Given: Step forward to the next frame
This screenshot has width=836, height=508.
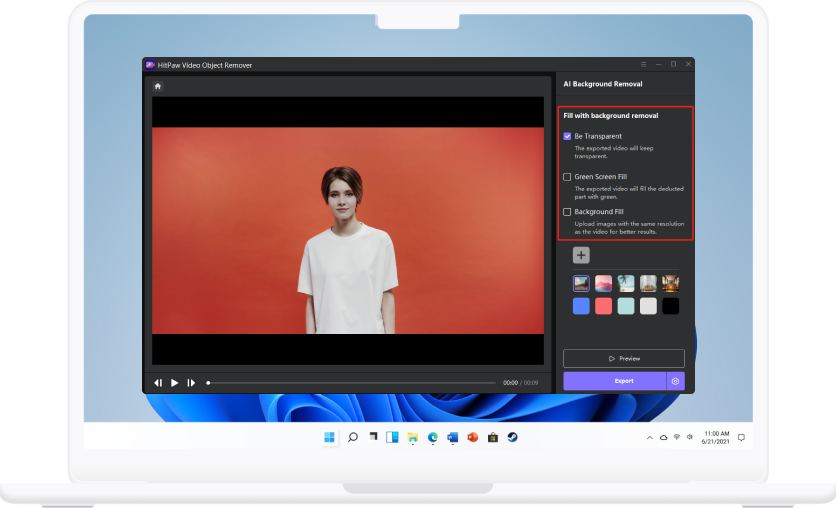Looking at the screenshot, I should coord(191,383).
